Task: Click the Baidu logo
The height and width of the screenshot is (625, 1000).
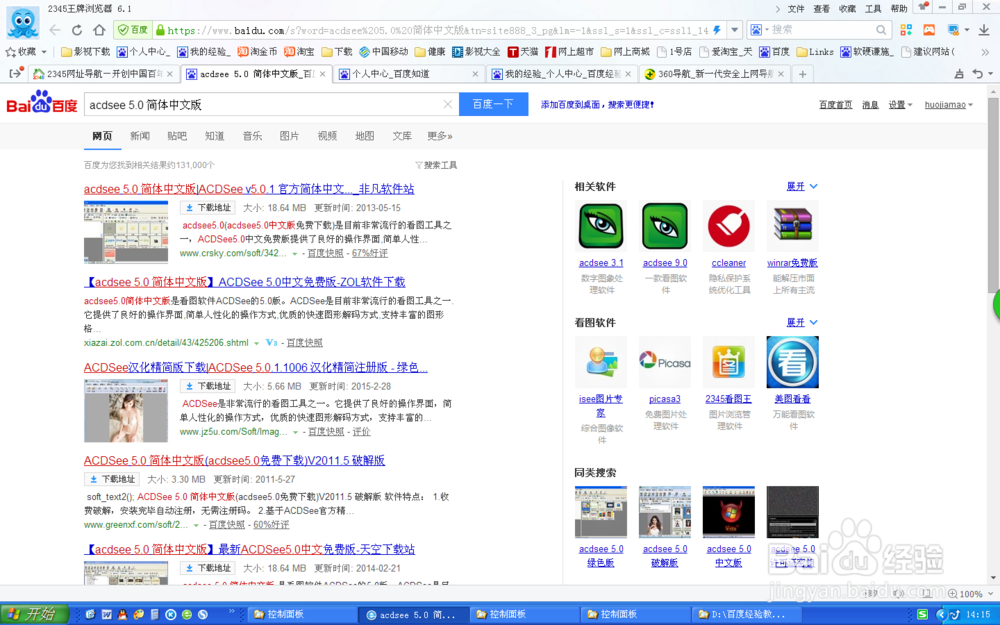Action: pyautogui.click(x=41, y=103)
